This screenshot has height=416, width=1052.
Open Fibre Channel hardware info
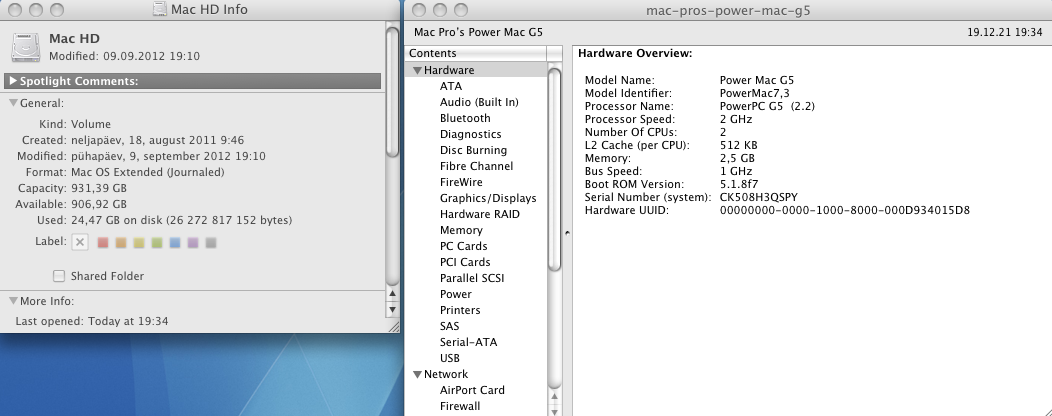tap(476, 166)
